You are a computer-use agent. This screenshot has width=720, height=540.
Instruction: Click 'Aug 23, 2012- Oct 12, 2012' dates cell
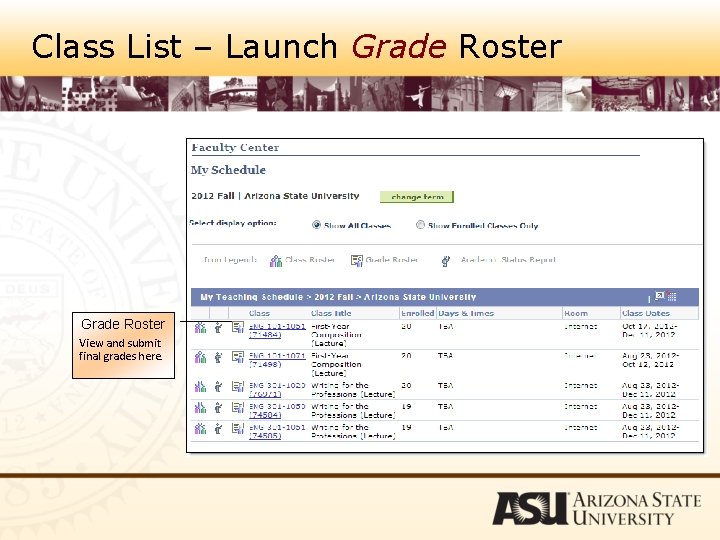pyautogui.click(x=650, y=360)
